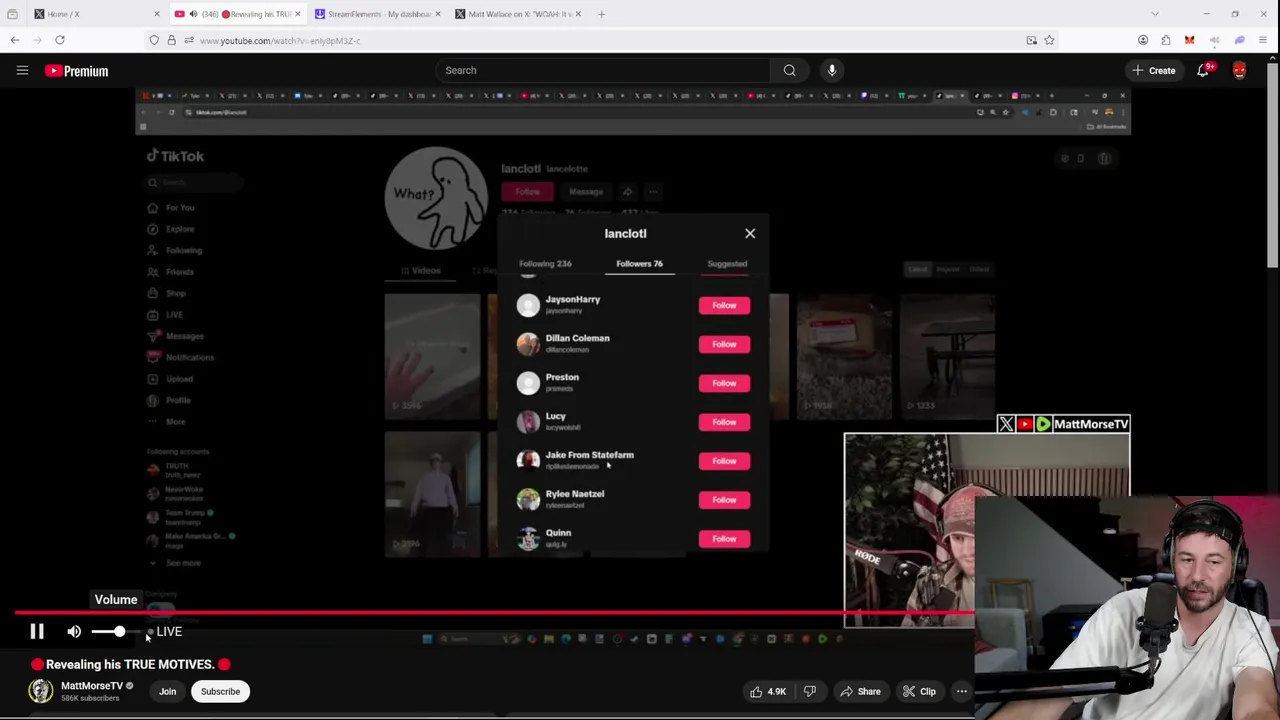Screen dimensions: 1280x720
Task: Open the browser account icon
Action: pos(1143,40)
